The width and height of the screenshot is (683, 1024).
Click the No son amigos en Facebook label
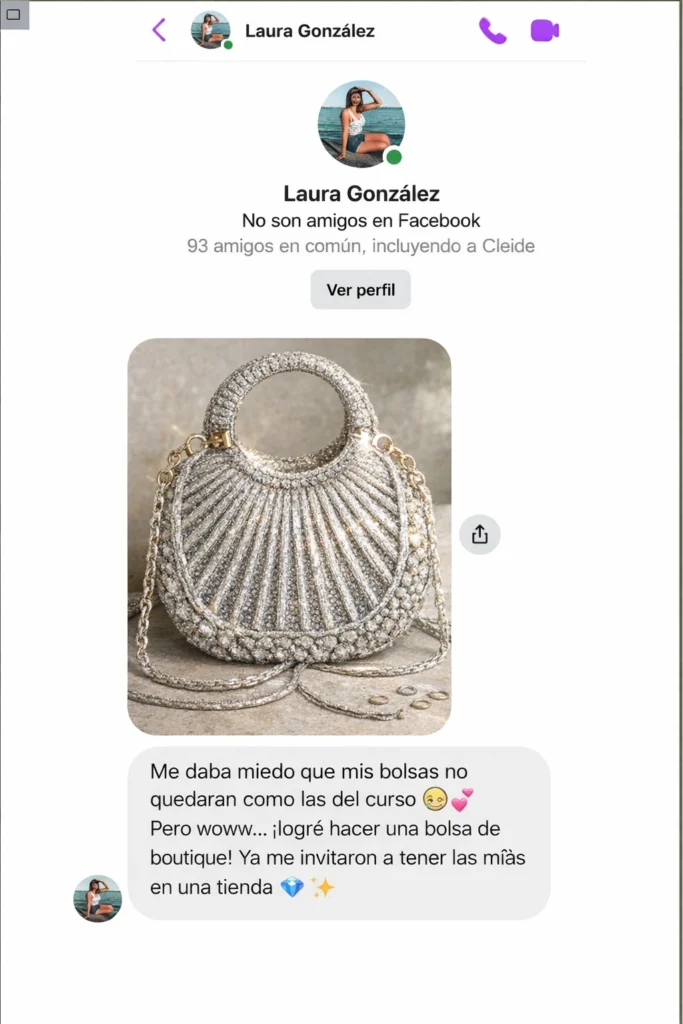(x=360, y=220)
